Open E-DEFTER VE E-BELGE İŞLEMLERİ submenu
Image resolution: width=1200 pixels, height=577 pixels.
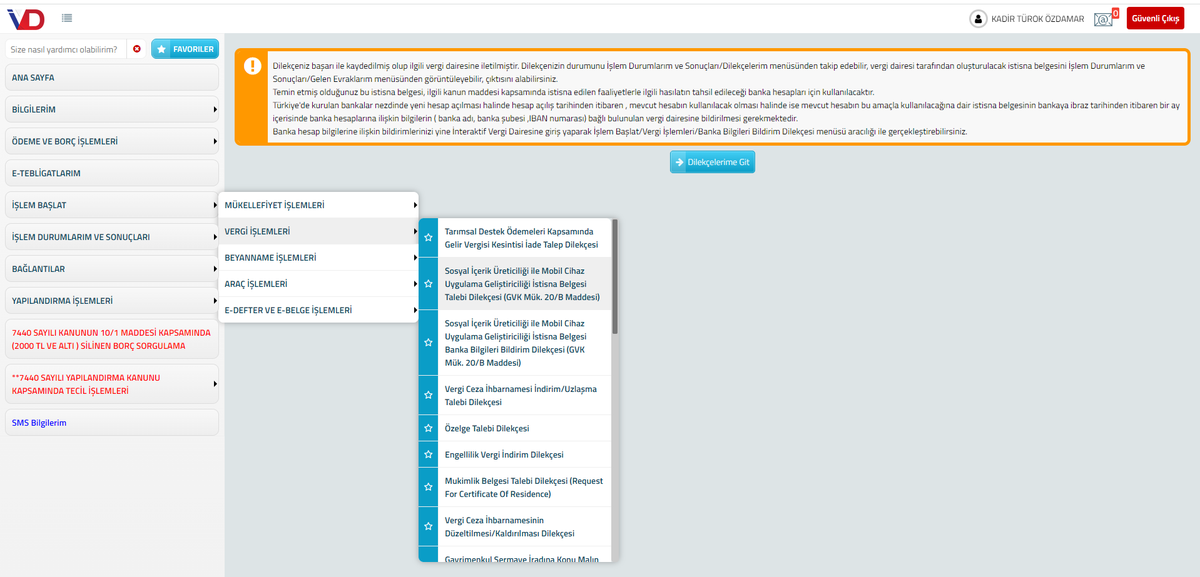tap(318, 310)
